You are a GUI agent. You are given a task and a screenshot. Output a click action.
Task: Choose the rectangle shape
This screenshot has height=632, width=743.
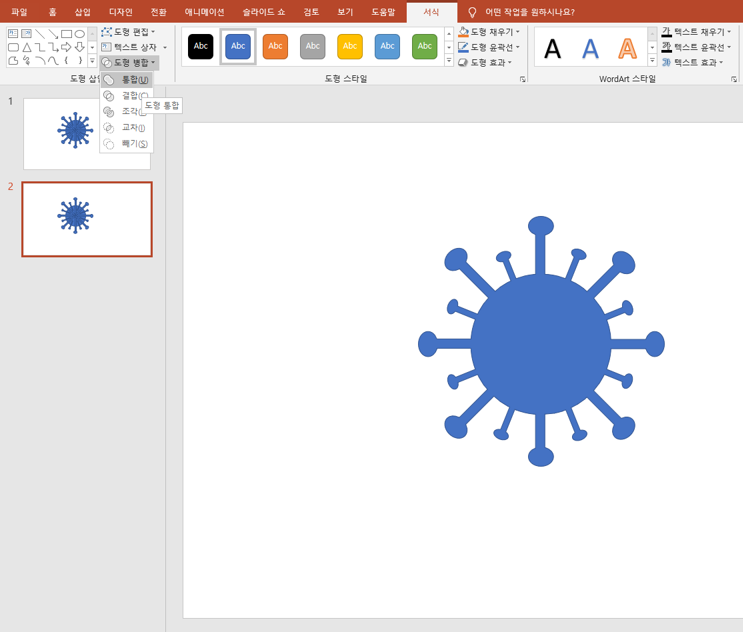(x=66, y=34)
